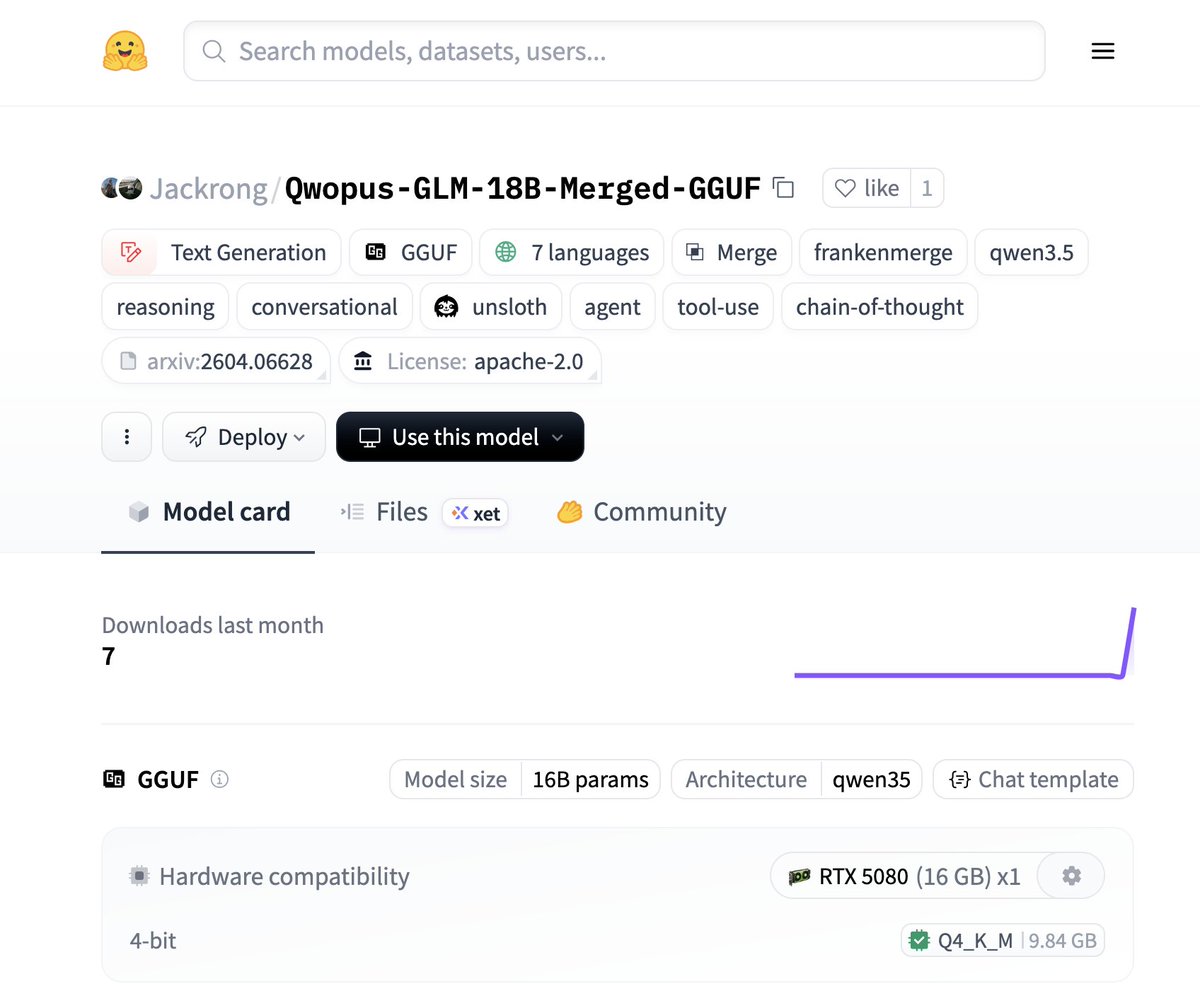
Task: Click the GGUF section logo icon
Action: (x=114, y=779)
